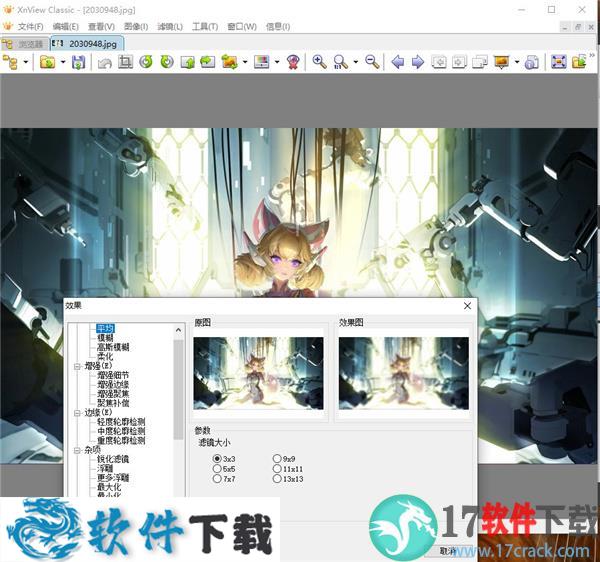600x562 pixels.
Task: Click the cascade windows icon
Action: click(480, 62)
